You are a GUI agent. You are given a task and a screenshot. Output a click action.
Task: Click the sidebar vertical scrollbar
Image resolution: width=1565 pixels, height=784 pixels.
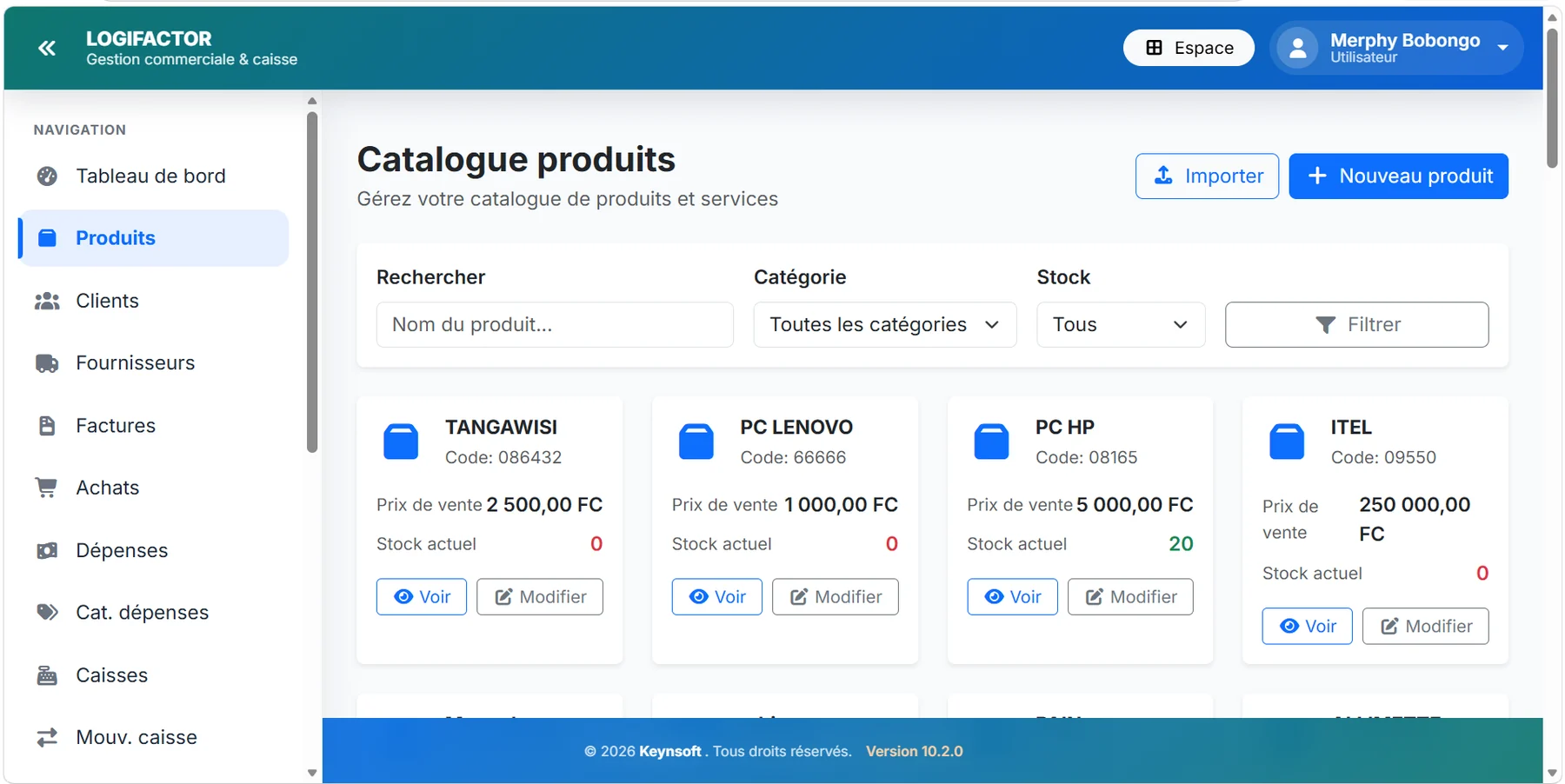312,282
